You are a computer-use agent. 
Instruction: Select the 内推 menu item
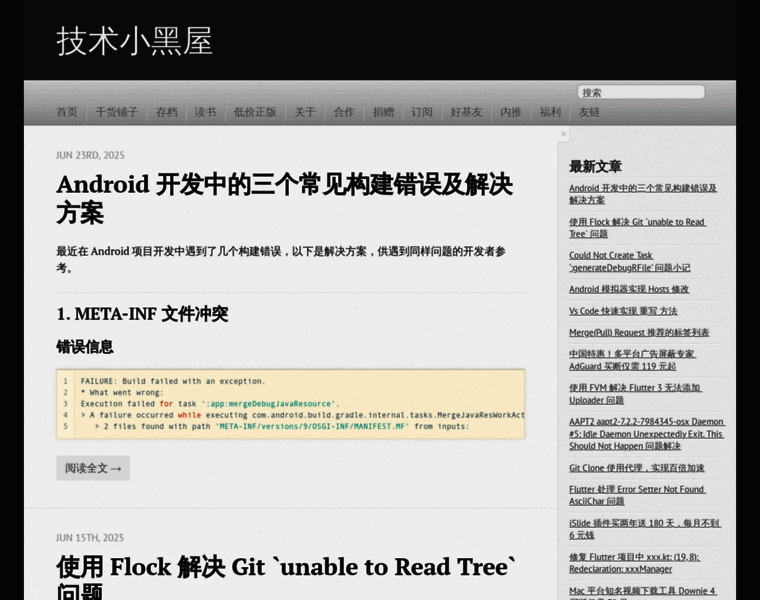click(x=511, y=112)
